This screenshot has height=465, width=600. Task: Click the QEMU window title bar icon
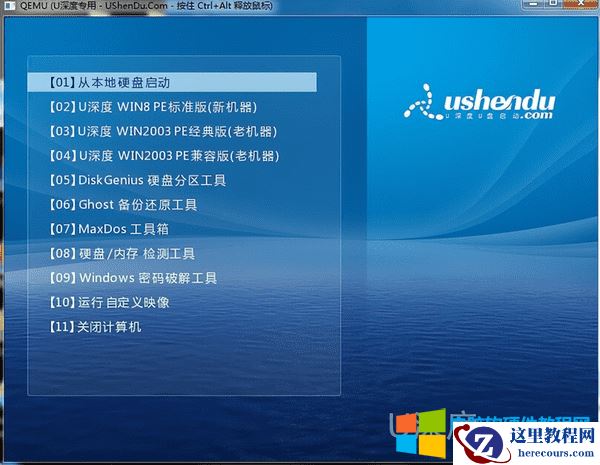pos(8,5)
